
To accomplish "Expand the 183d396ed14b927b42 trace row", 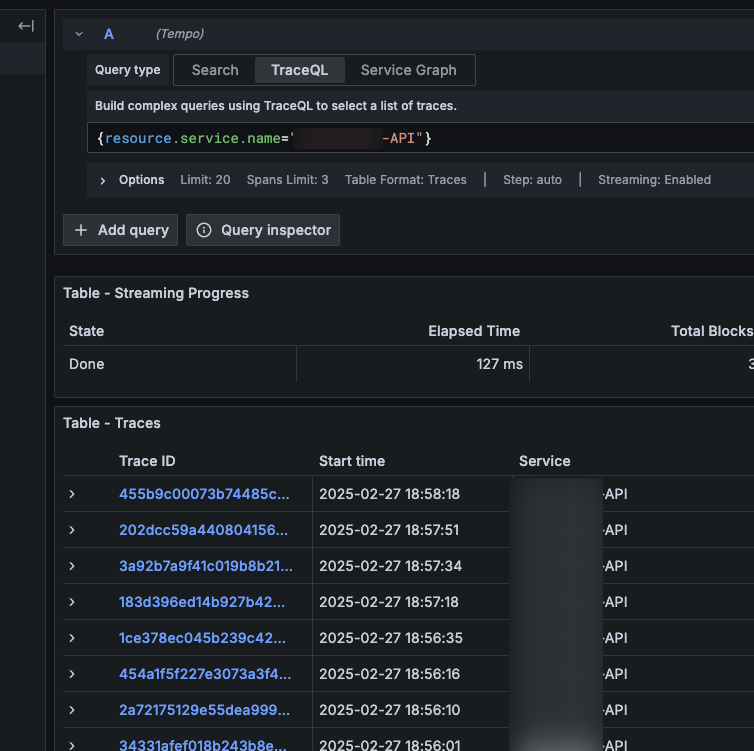I will click(72, 602).
